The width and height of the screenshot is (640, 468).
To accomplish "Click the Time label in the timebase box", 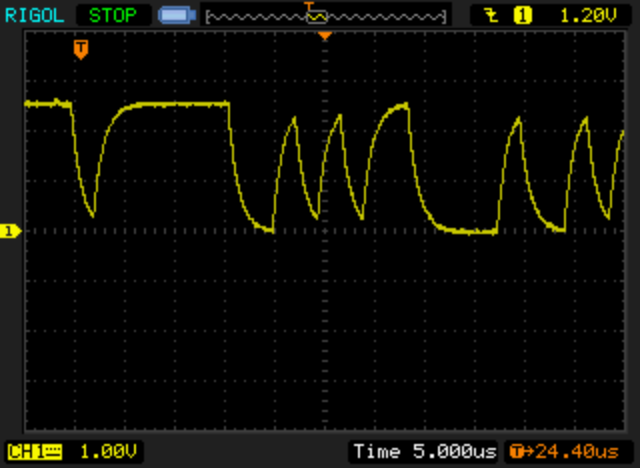I will (x=374, y=452).
